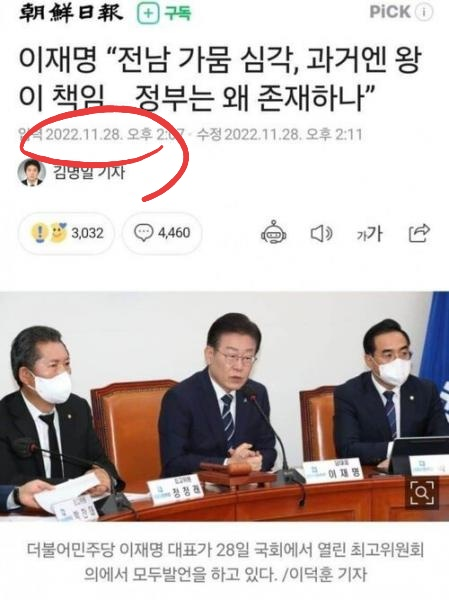Open the 4,460 comments count

(174, 233)
